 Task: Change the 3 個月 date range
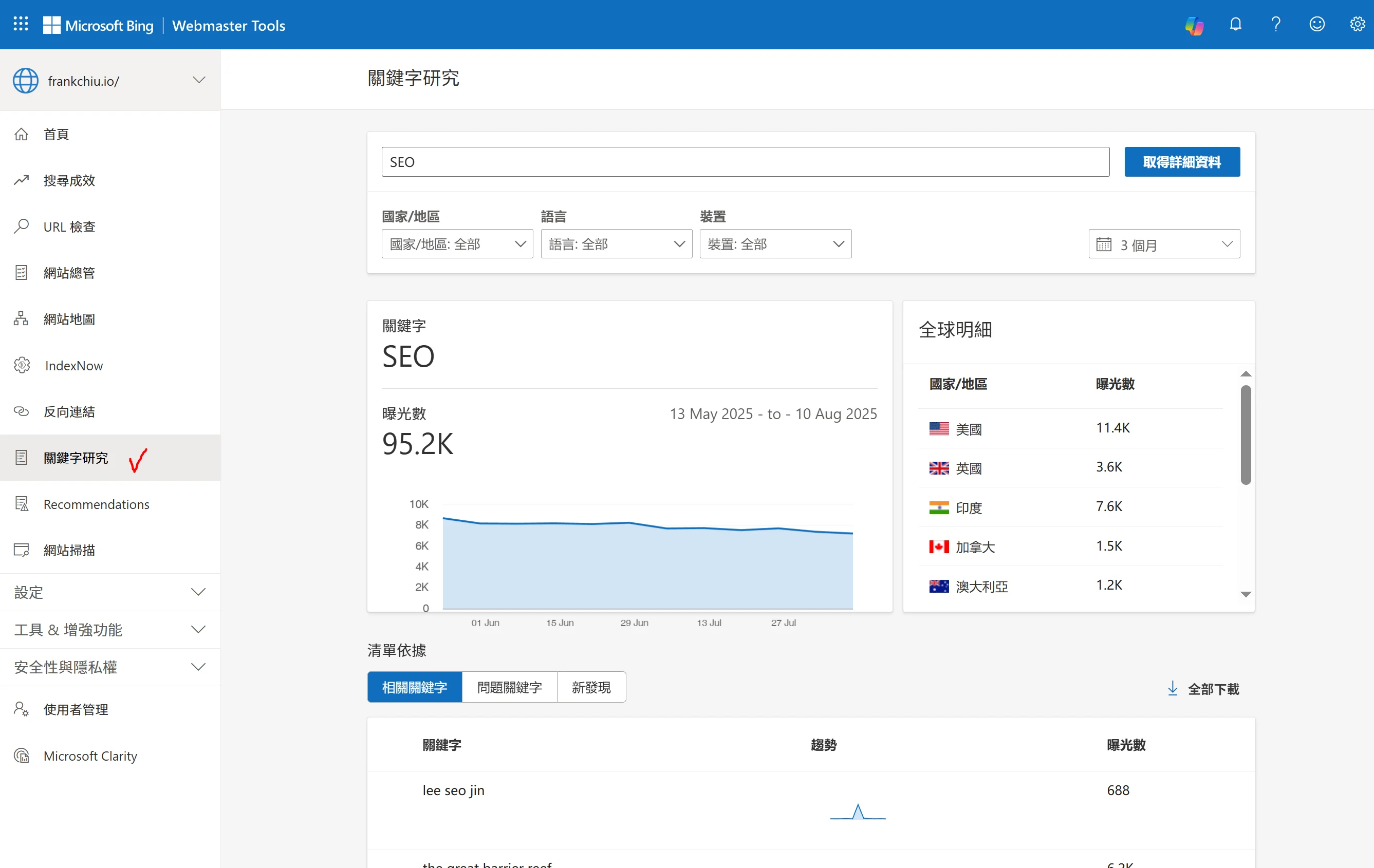(x=1163, y=243)
